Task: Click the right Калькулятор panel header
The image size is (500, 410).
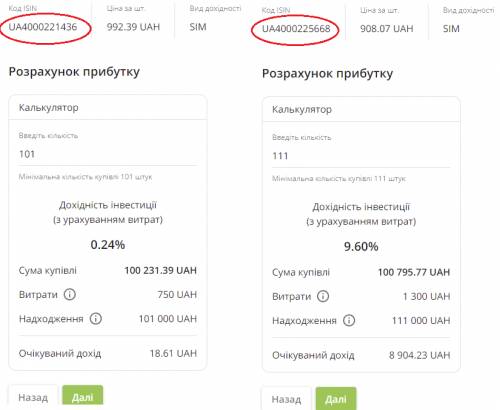Action: coord(361,109)
